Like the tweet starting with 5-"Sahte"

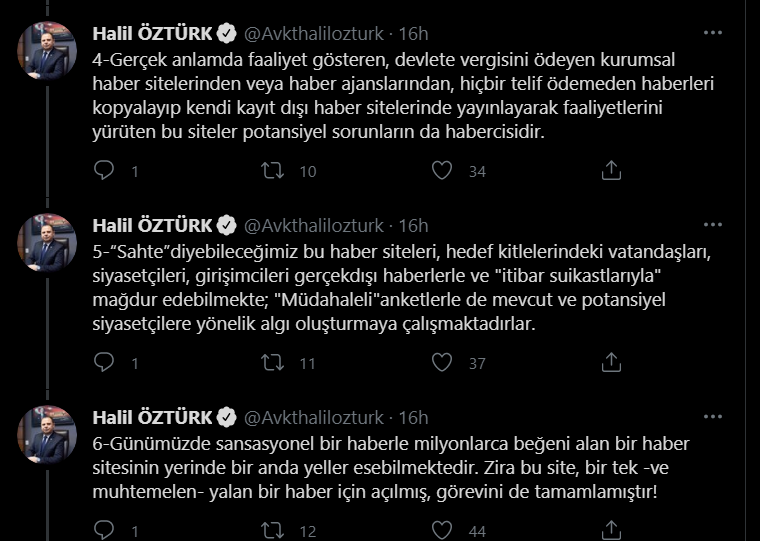442,364
